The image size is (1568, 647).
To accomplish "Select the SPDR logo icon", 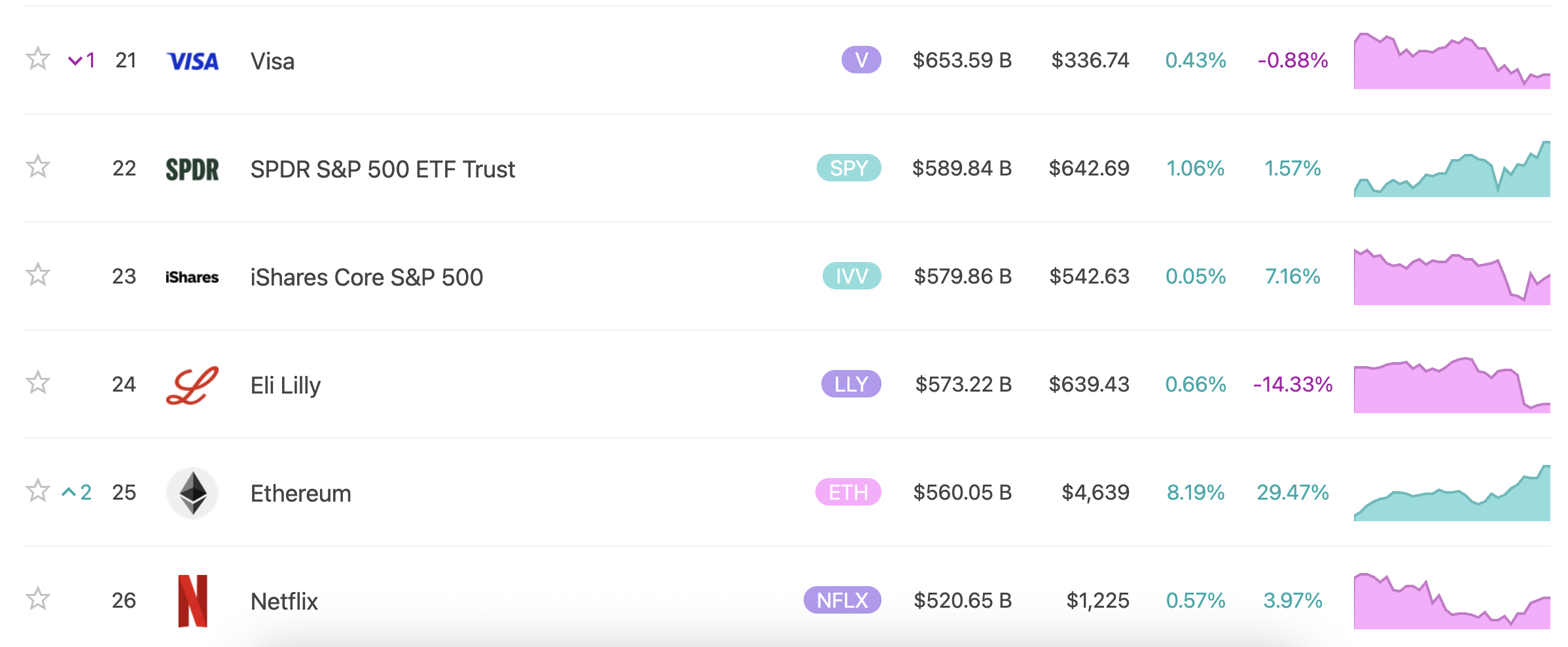I will [192, 168].
